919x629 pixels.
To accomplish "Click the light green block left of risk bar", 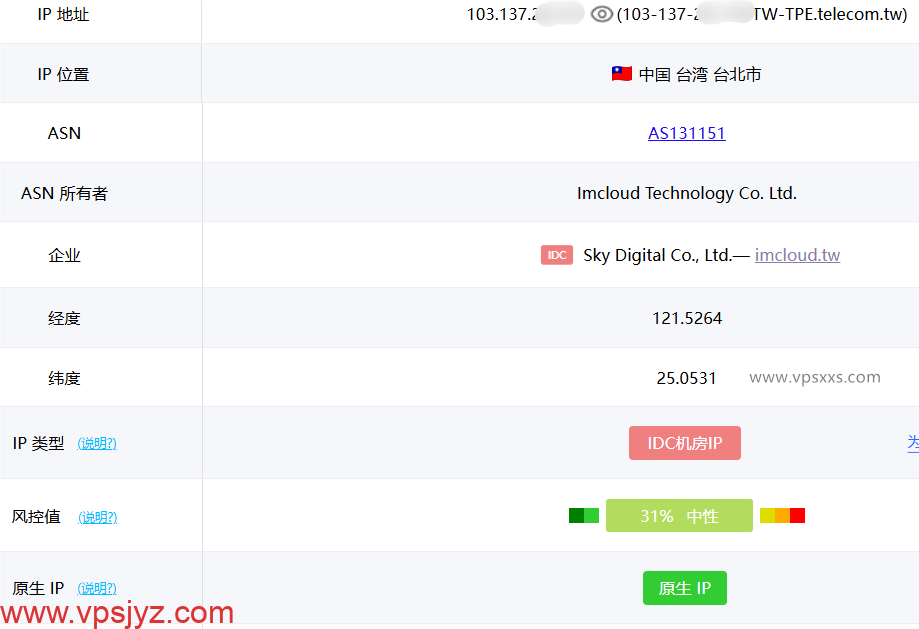I will [590, 515].
